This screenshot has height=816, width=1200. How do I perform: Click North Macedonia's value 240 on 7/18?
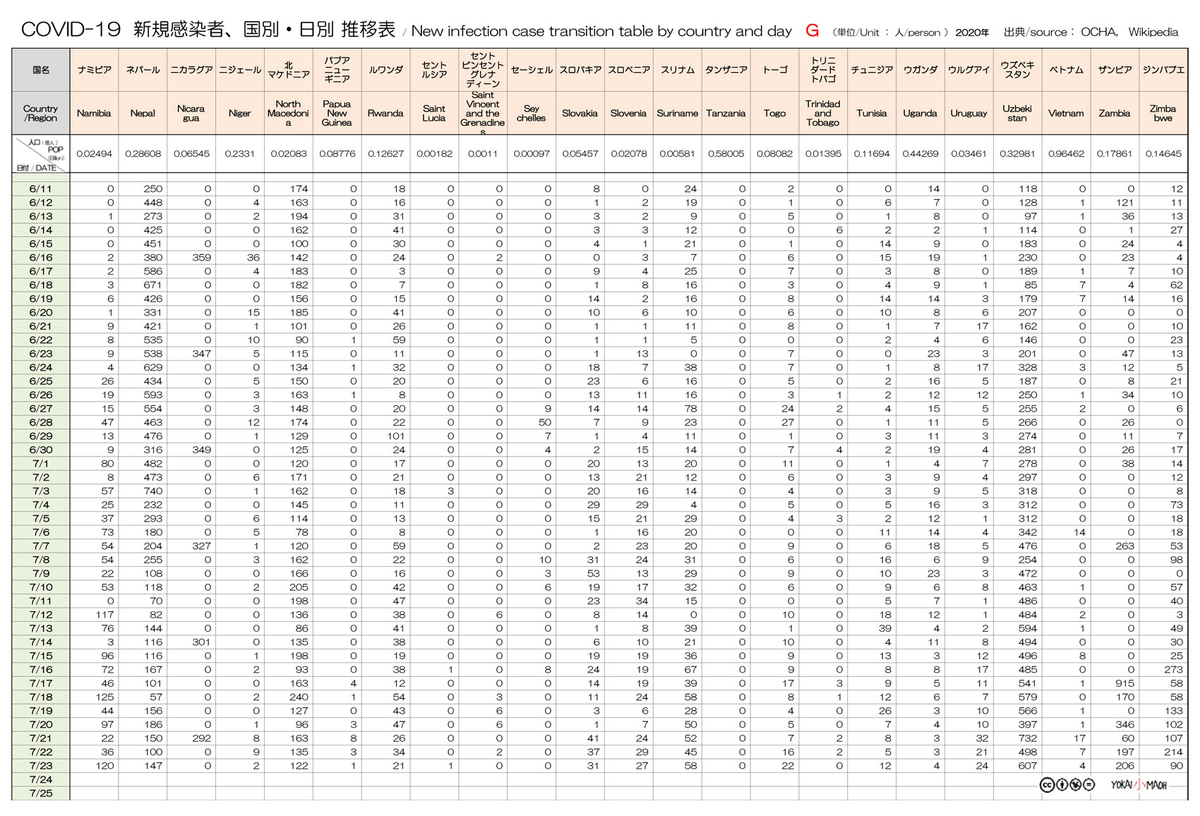[x=299, y=696]
